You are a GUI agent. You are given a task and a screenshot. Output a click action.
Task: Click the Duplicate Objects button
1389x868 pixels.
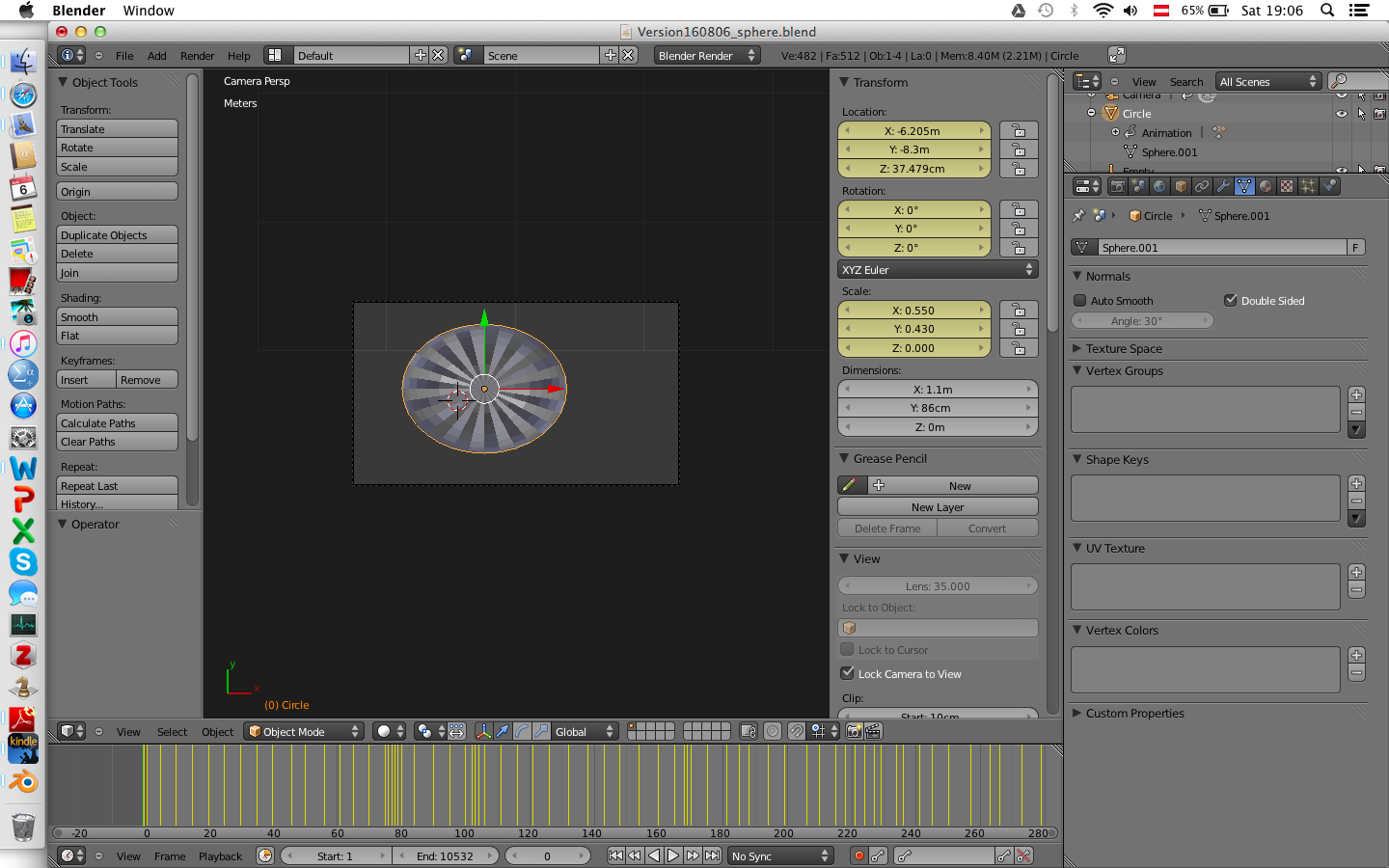pos(117,234)
